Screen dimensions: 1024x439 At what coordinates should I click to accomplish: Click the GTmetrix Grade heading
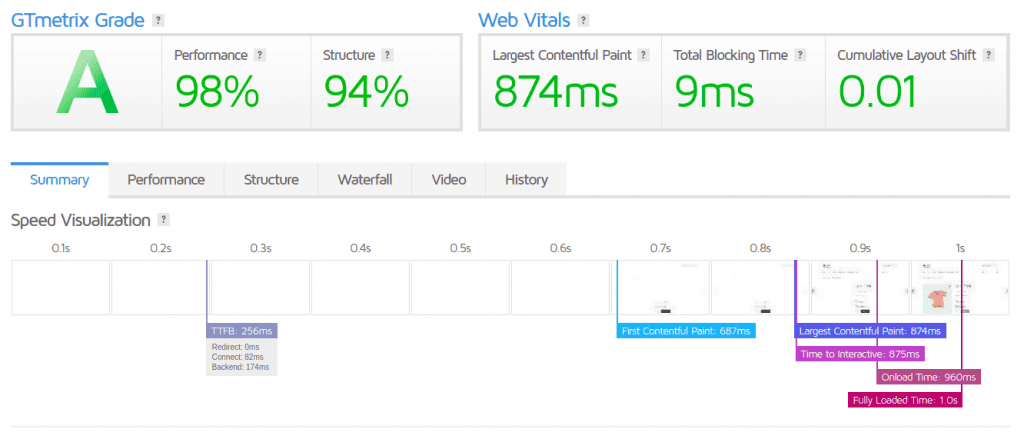(x=78, y=20)
